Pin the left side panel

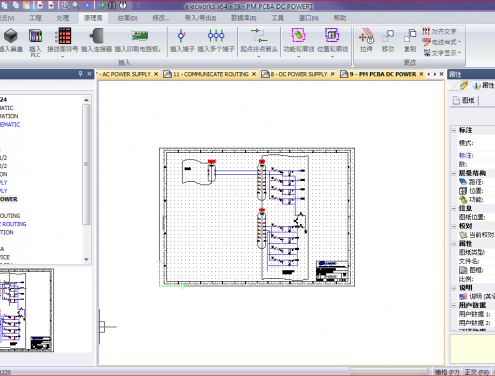(x=80, y=74)
